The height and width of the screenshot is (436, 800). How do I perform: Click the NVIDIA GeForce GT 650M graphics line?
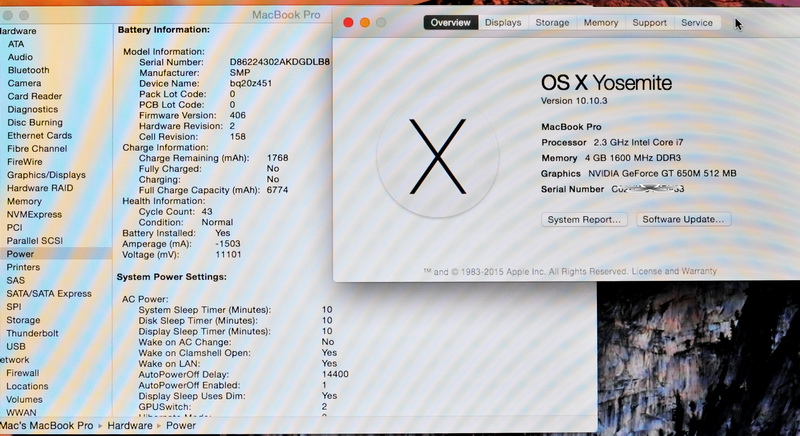click(x=638, y=173)
